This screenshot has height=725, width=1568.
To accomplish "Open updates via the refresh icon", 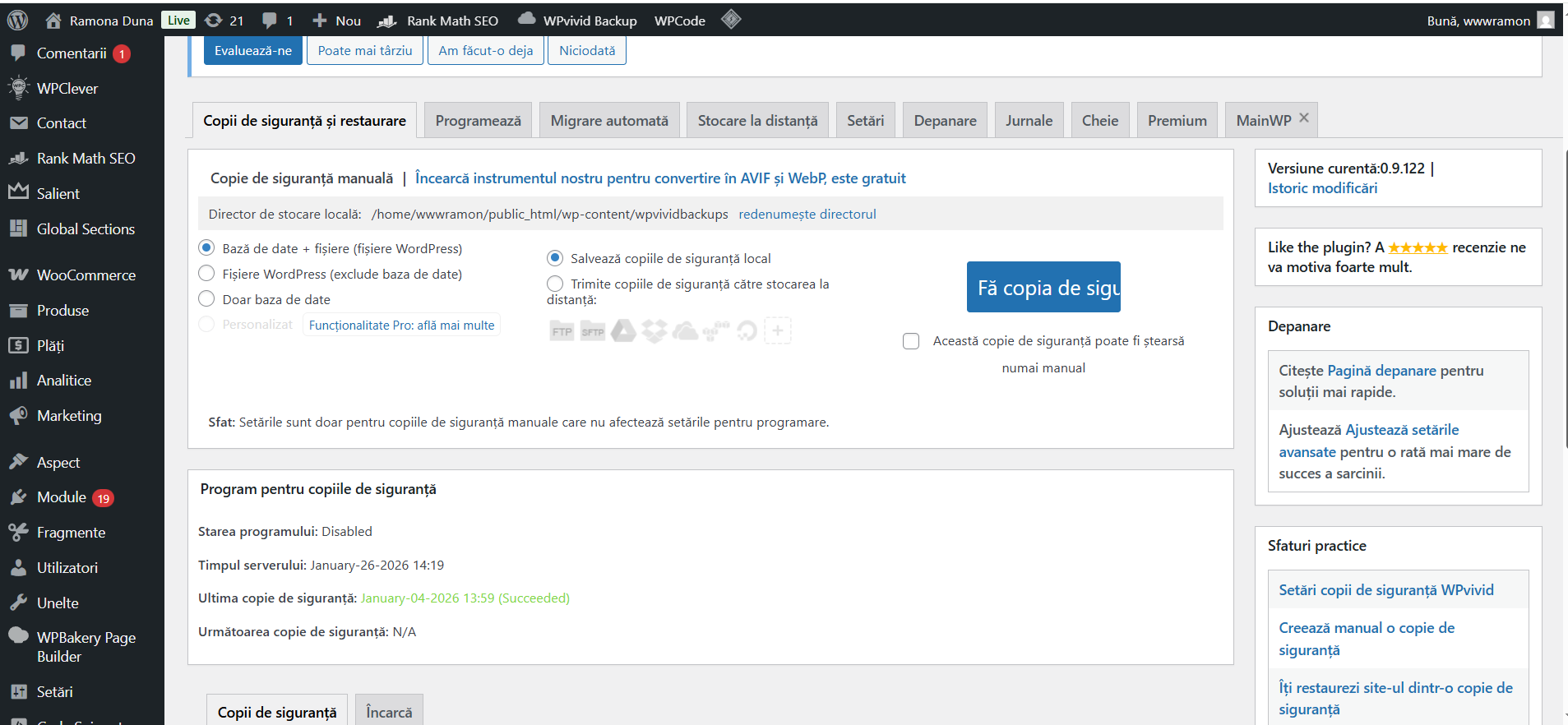I will tap(214, 21).
